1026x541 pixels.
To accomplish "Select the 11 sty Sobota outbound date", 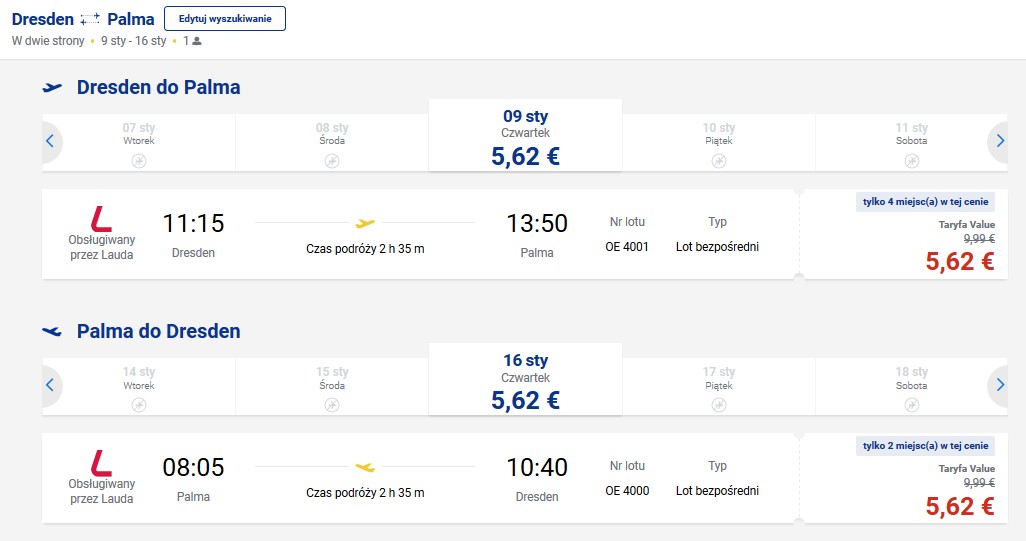I will tap(911, 143).
